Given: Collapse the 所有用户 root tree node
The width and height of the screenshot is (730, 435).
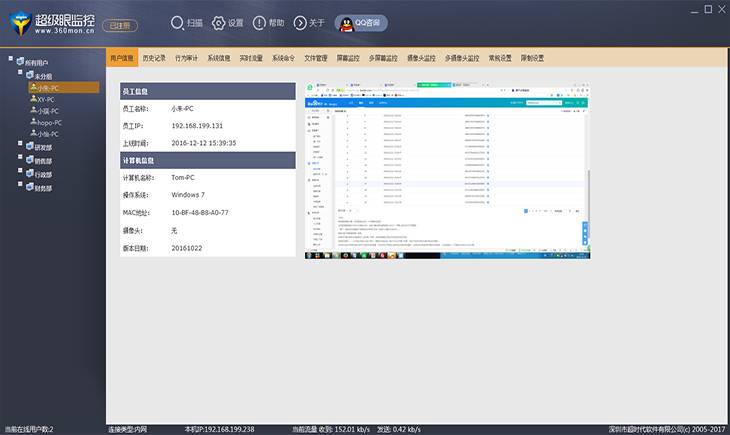Looking at the screenshot, I should coord(10,58).
